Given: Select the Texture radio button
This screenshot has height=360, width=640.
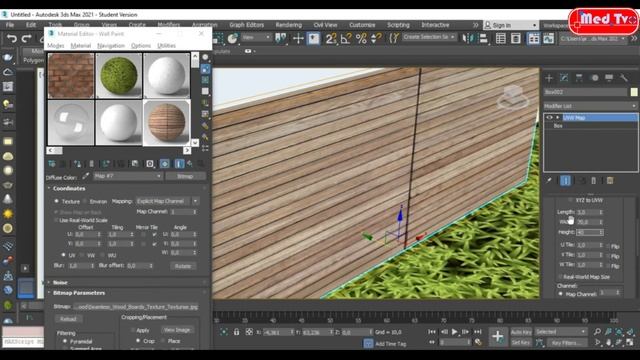Looking at the screenshot, I should 56,201.
